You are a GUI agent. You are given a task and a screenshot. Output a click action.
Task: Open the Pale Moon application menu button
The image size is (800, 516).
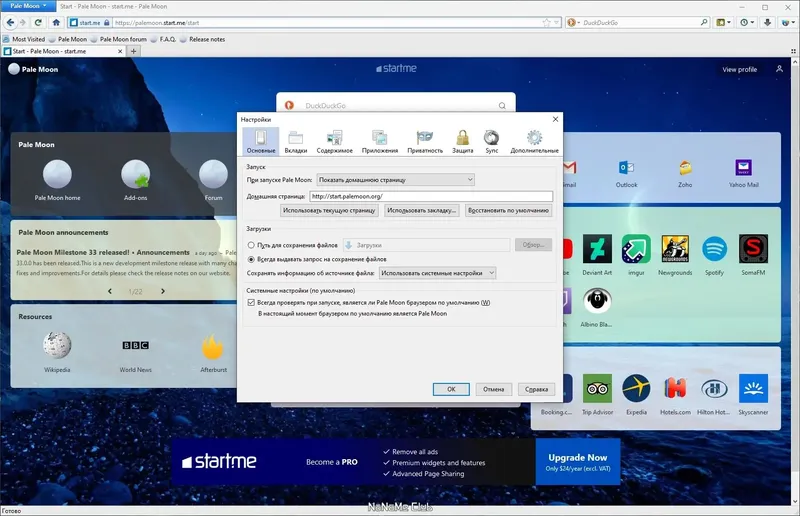tap(29, 6)
